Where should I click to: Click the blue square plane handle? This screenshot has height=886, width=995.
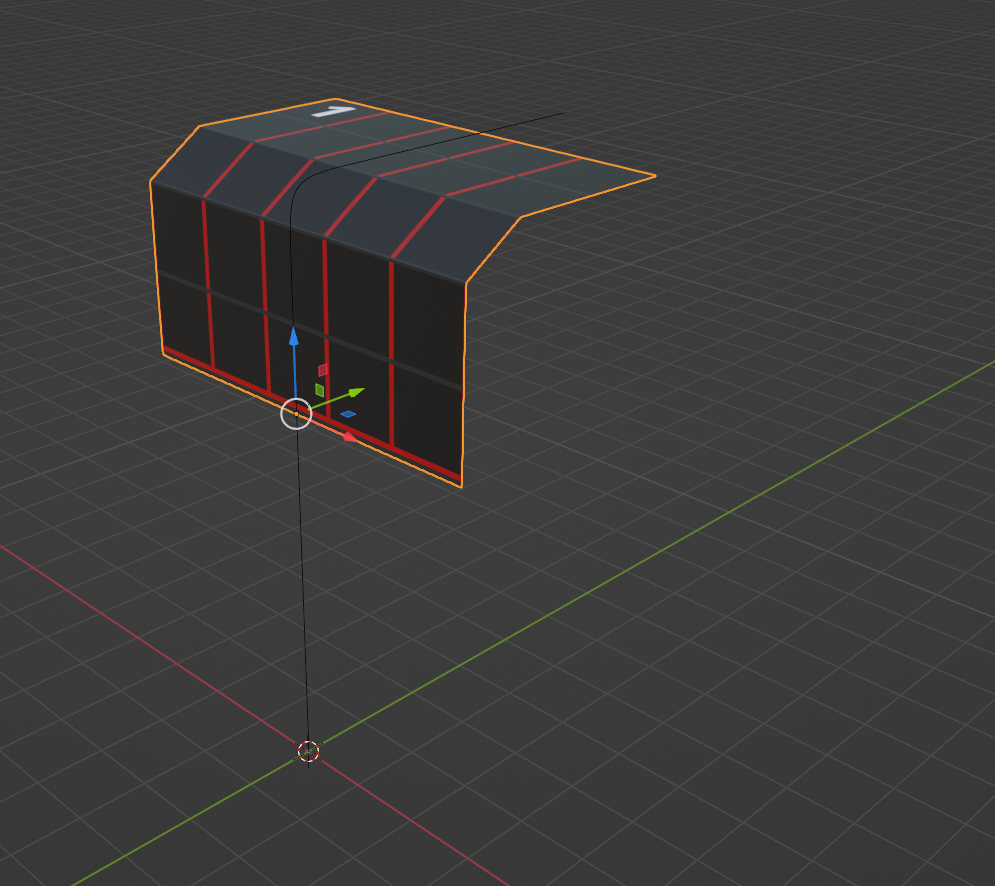pos(347,414)
